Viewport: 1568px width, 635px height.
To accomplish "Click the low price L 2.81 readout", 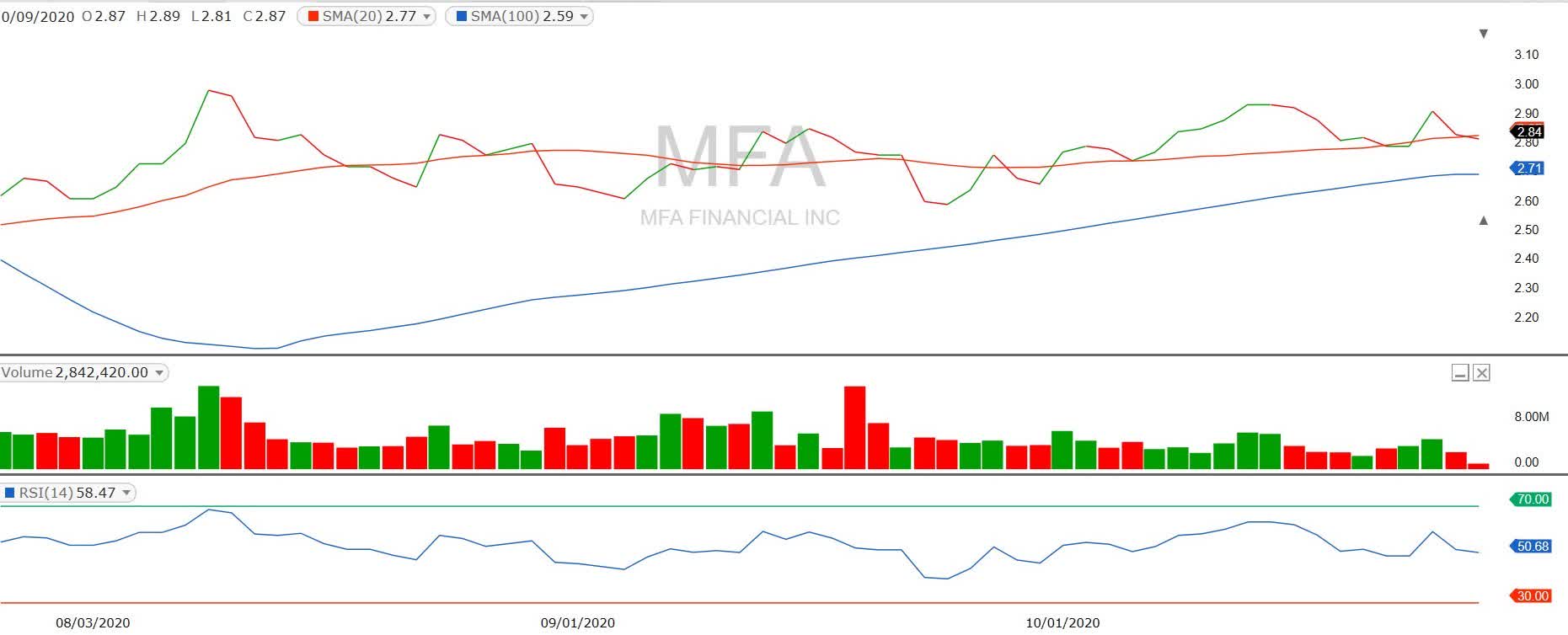I will pos(211,16).
